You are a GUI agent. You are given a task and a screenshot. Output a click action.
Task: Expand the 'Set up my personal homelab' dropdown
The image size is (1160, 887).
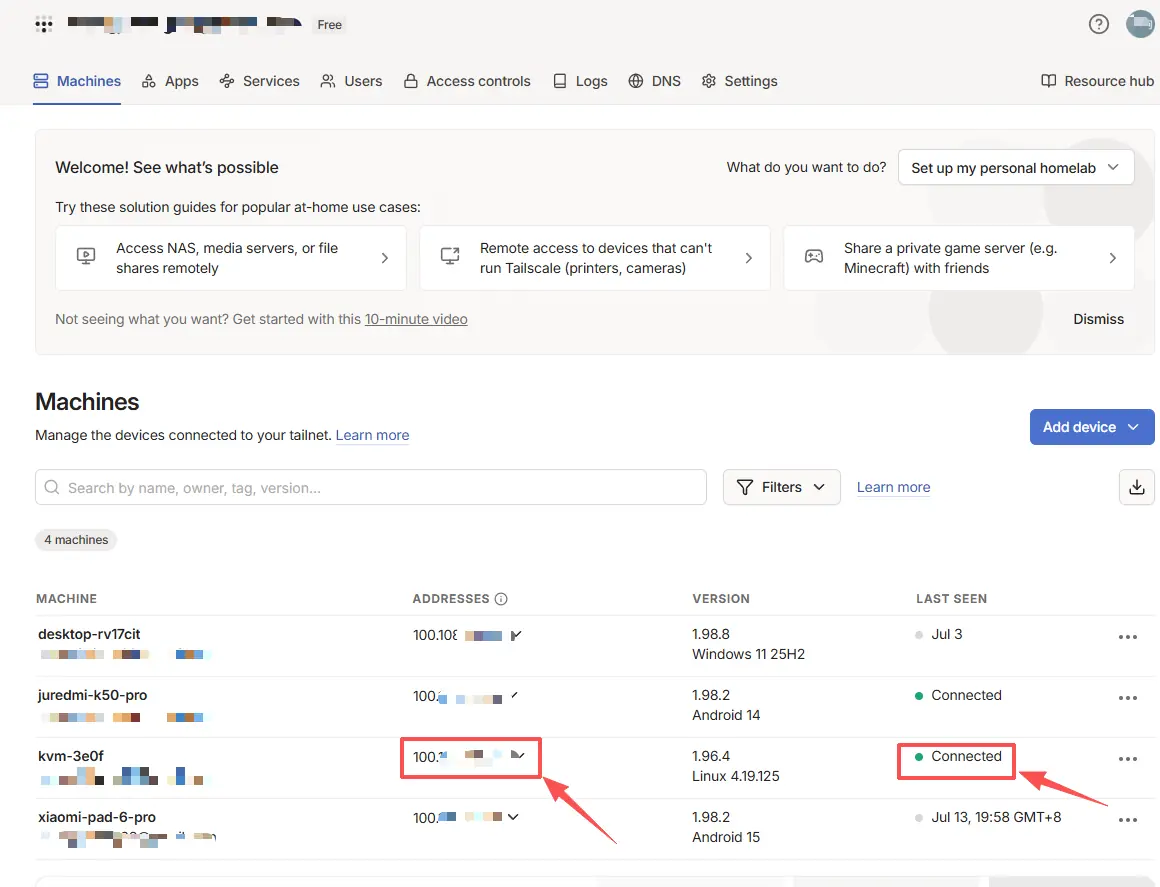click(x=1016, y=168)
